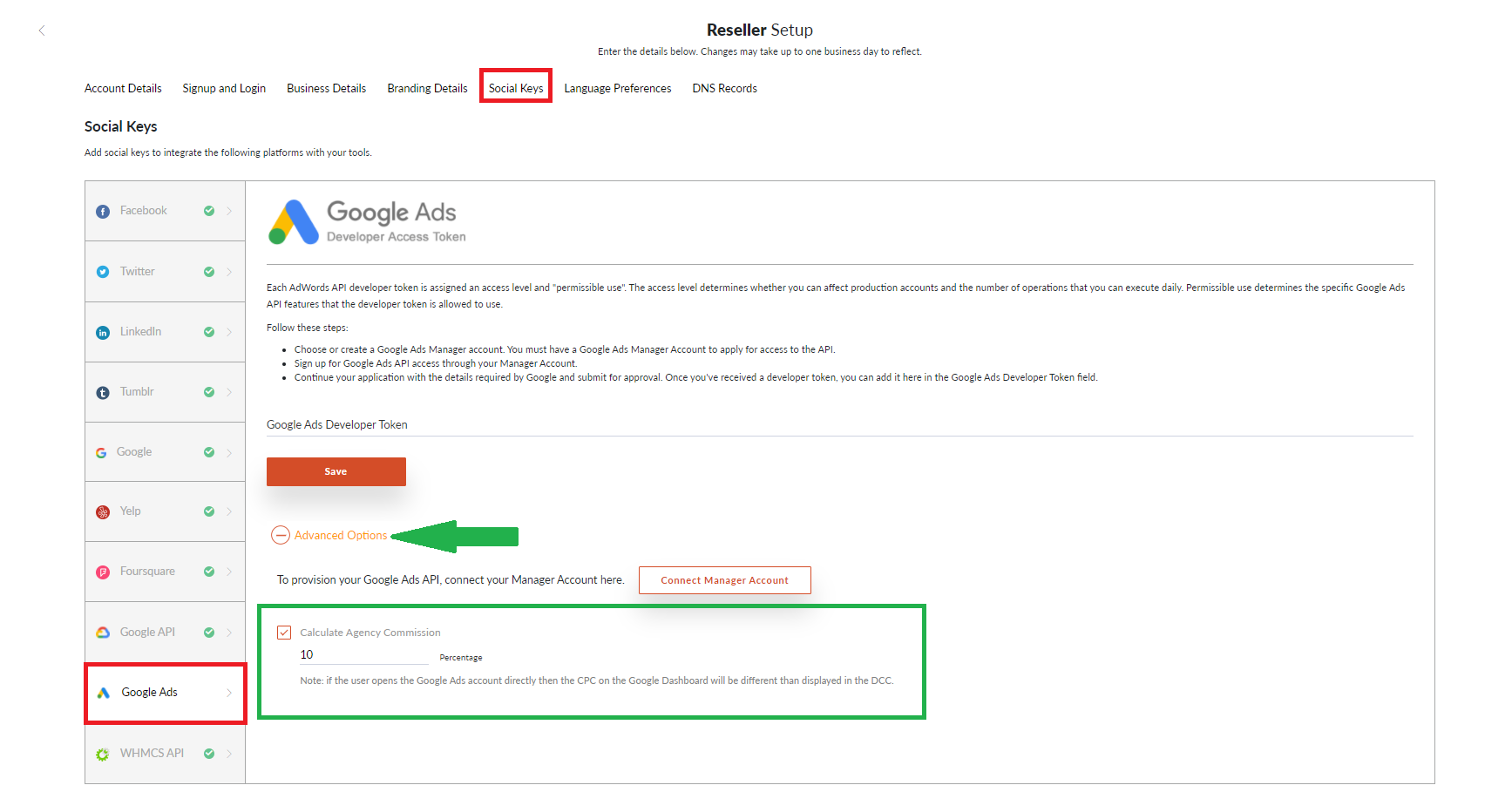Click the Tumblr logo icon in sidebar
1512x792 pixels.
103,393
